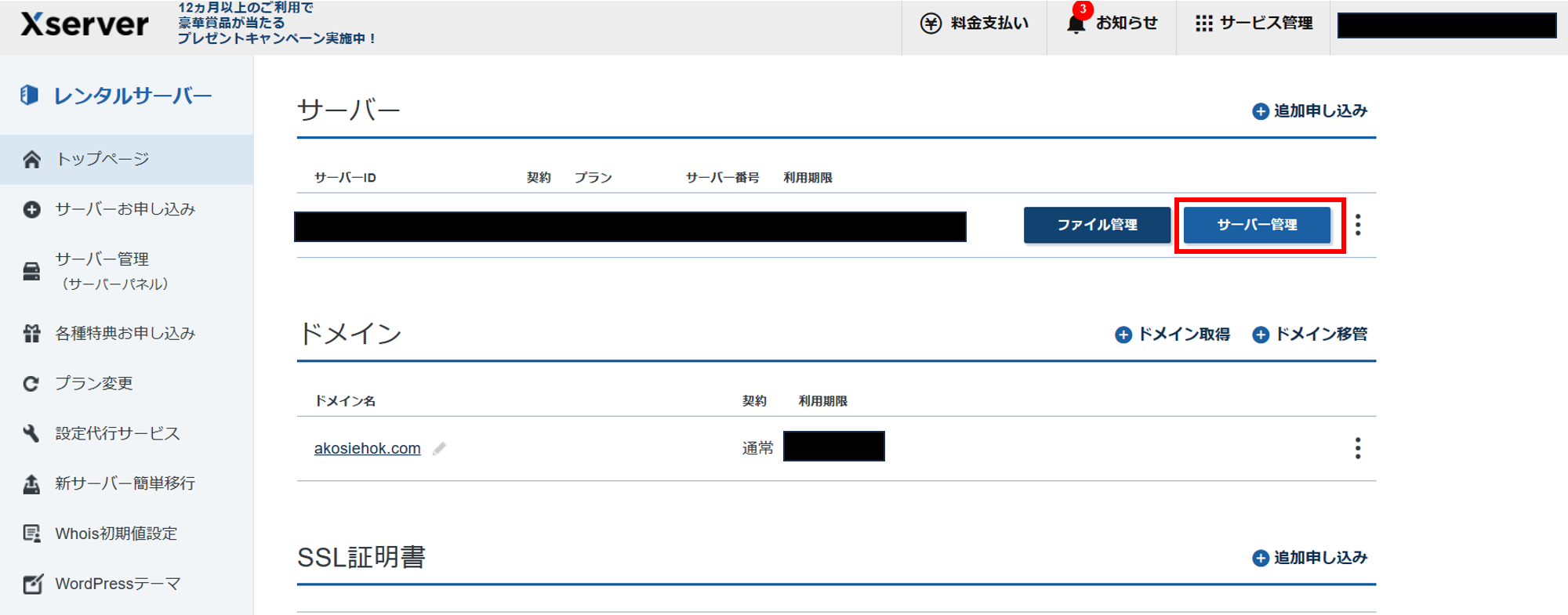Click upload icon beside 新サーバー簡単移行
1568x615 pixels.
(x=31, y=483)
